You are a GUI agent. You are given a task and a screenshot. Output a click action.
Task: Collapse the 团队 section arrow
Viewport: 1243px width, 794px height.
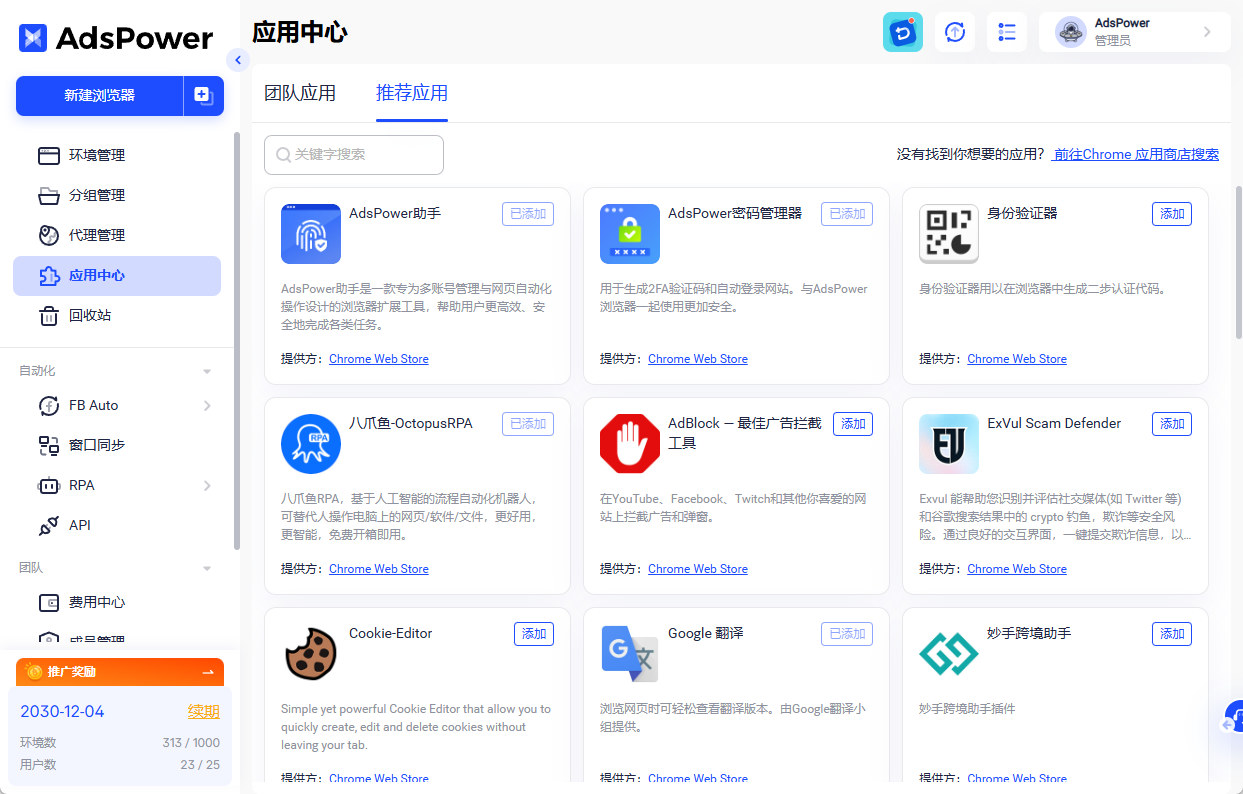tap(207, 568)
